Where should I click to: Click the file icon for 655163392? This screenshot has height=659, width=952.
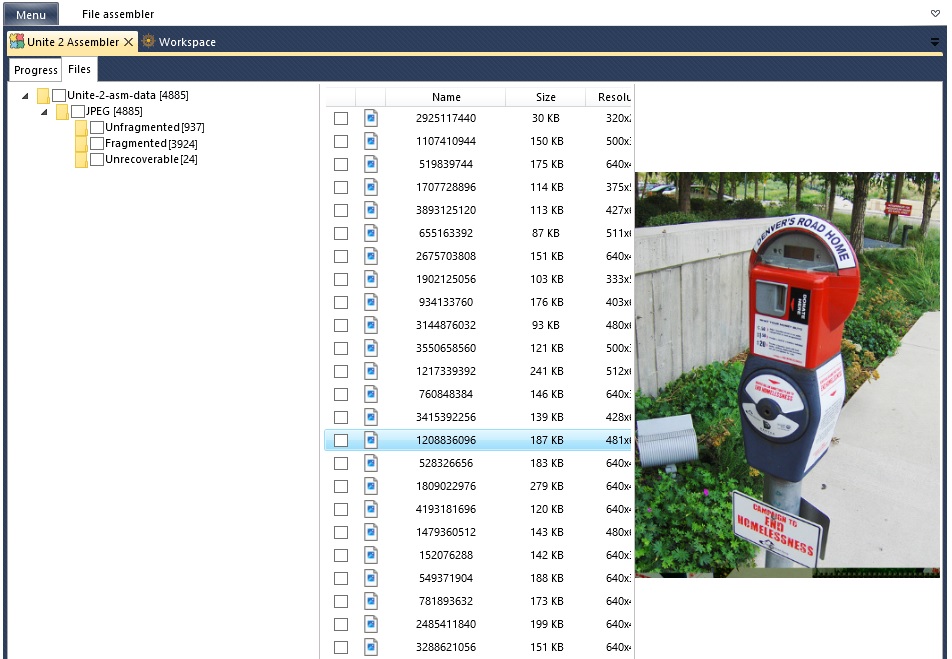click(x=371, y=233)
